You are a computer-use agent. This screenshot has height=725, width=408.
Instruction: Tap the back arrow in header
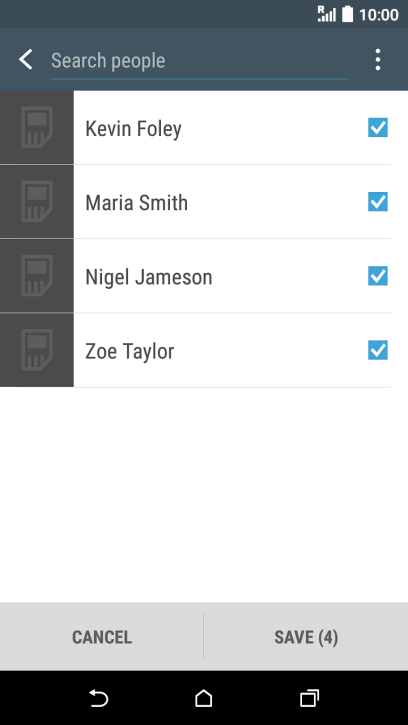point(26,60)
